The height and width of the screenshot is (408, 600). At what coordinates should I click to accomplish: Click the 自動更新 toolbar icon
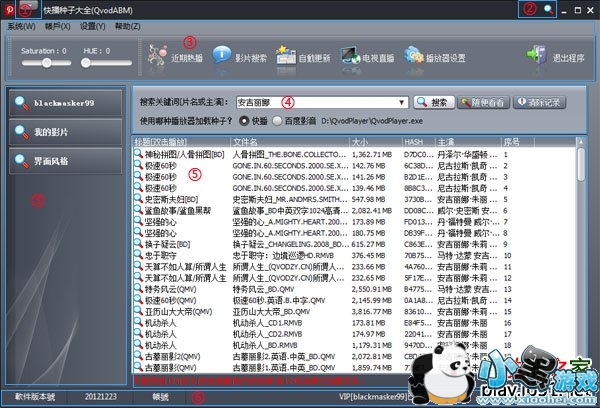click(x=286, y=56)
